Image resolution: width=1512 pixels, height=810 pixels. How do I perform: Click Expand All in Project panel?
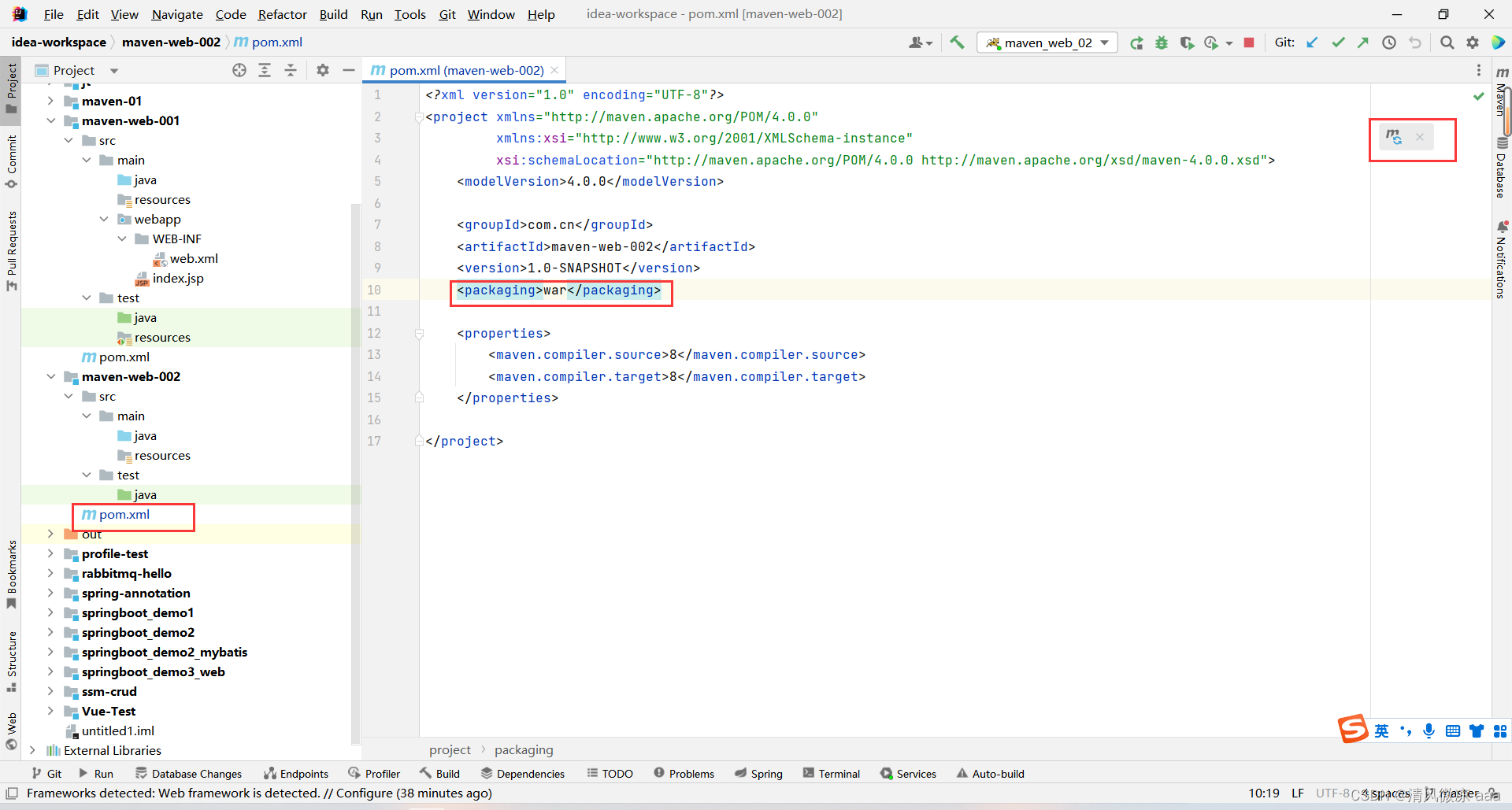click(x=265, y=70)
